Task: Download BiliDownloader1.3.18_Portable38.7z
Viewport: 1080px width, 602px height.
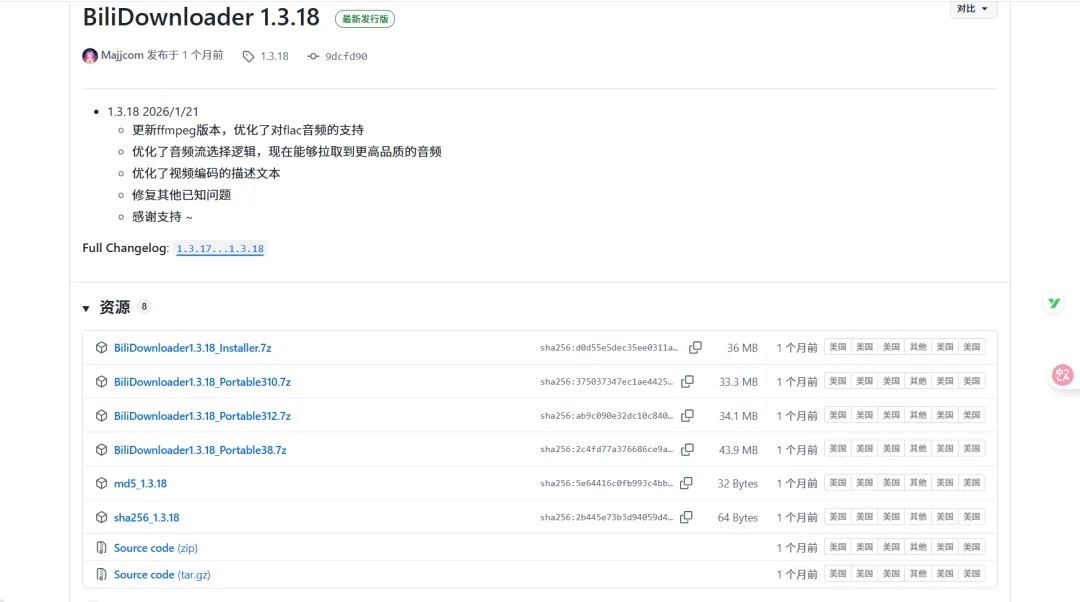Action: (x=200, y=450)
